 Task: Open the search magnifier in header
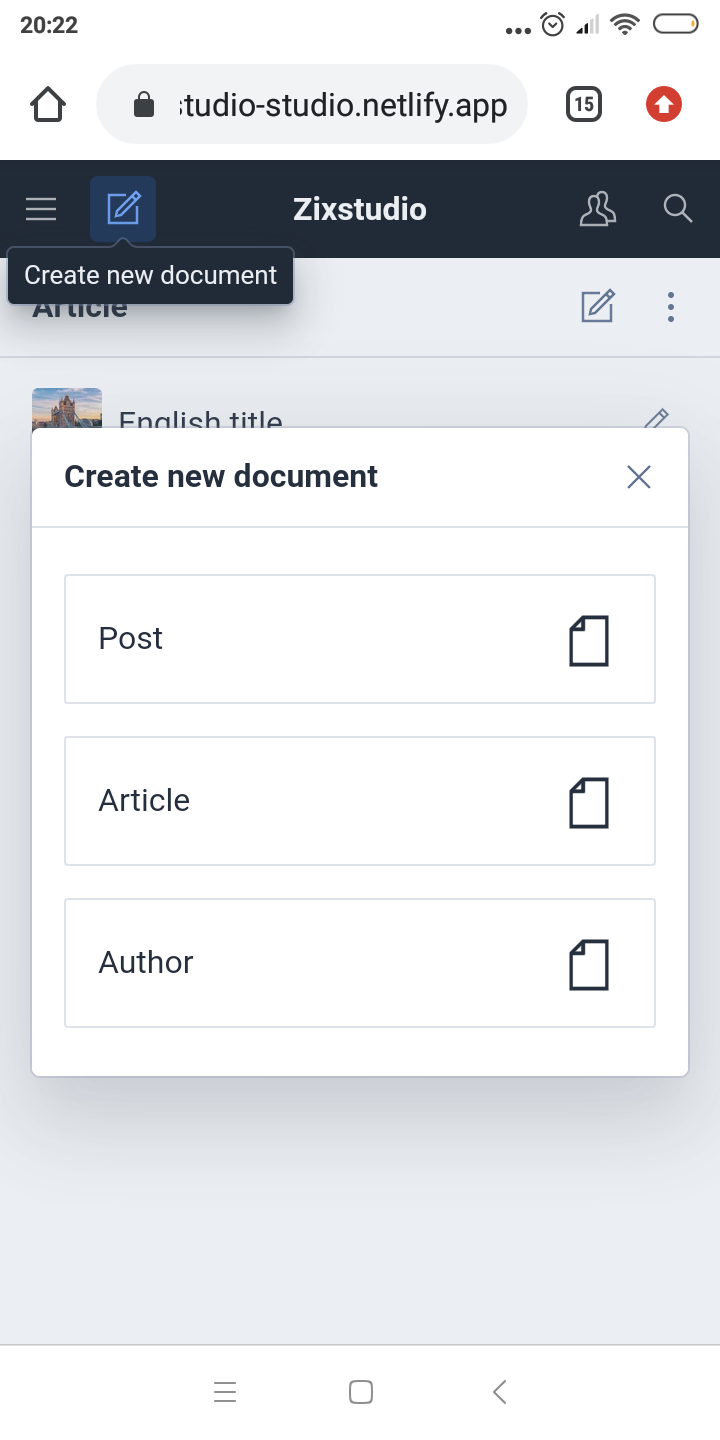[x=678, y=209]
